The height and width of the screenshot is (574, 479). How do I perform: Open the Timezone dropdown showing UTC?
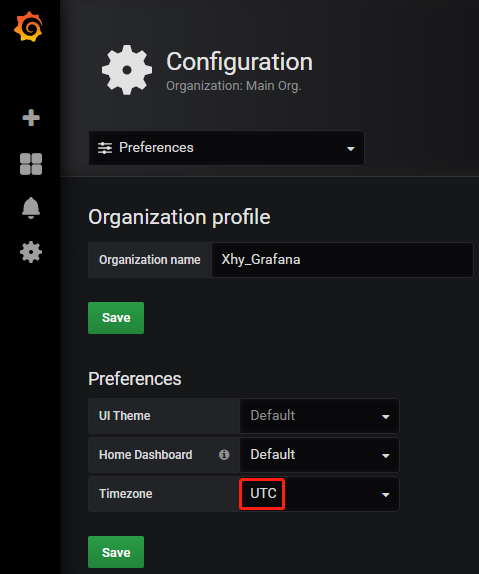[x=319, y=494]
